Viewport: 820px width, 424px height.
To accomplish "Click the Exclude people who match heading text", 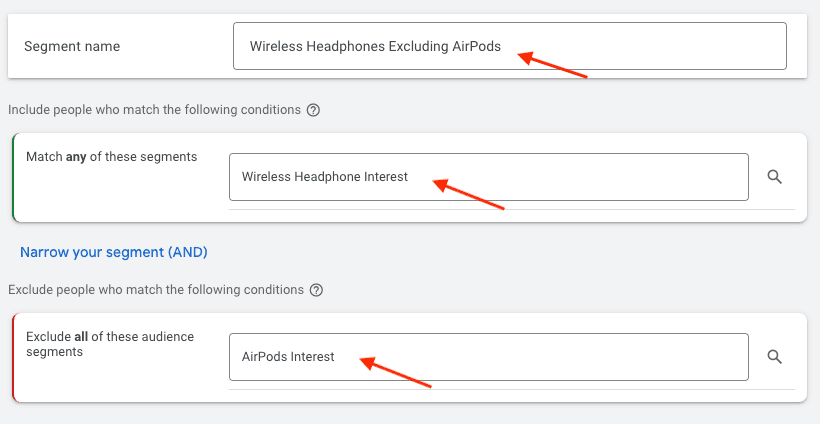I will pos(155,290).
